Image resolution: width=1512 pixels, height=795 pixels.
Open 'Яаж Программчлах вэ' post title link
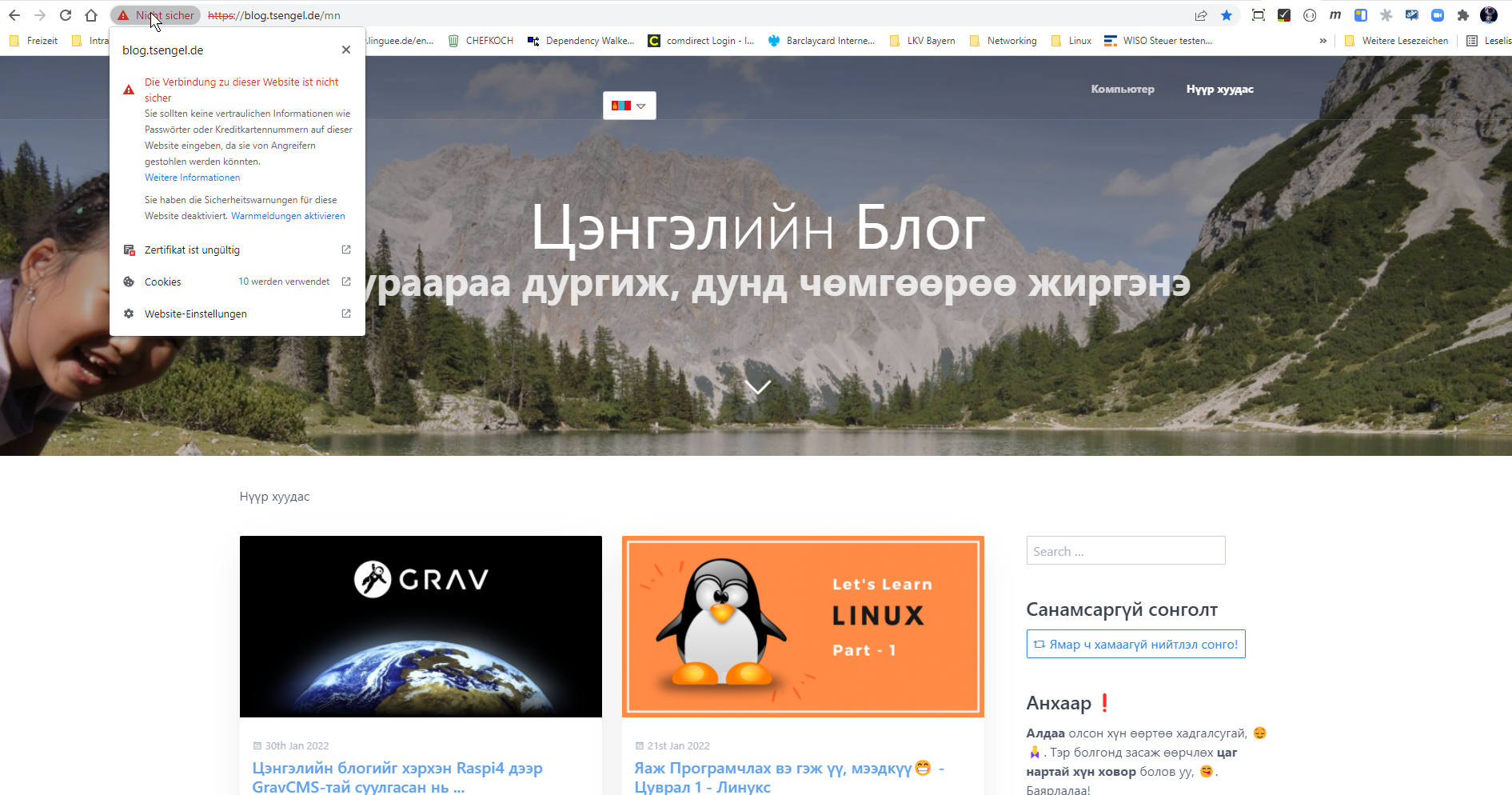(x=789, y=777)
